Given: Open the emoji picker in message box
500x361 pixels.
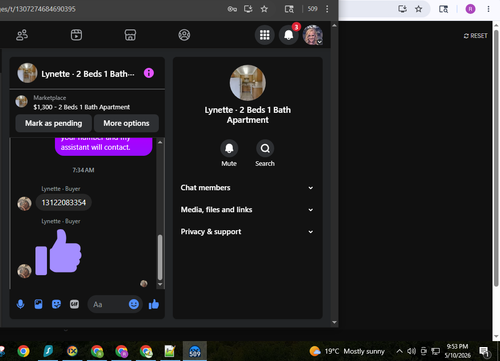Looking at the screenshot, I should click(134, 304).
